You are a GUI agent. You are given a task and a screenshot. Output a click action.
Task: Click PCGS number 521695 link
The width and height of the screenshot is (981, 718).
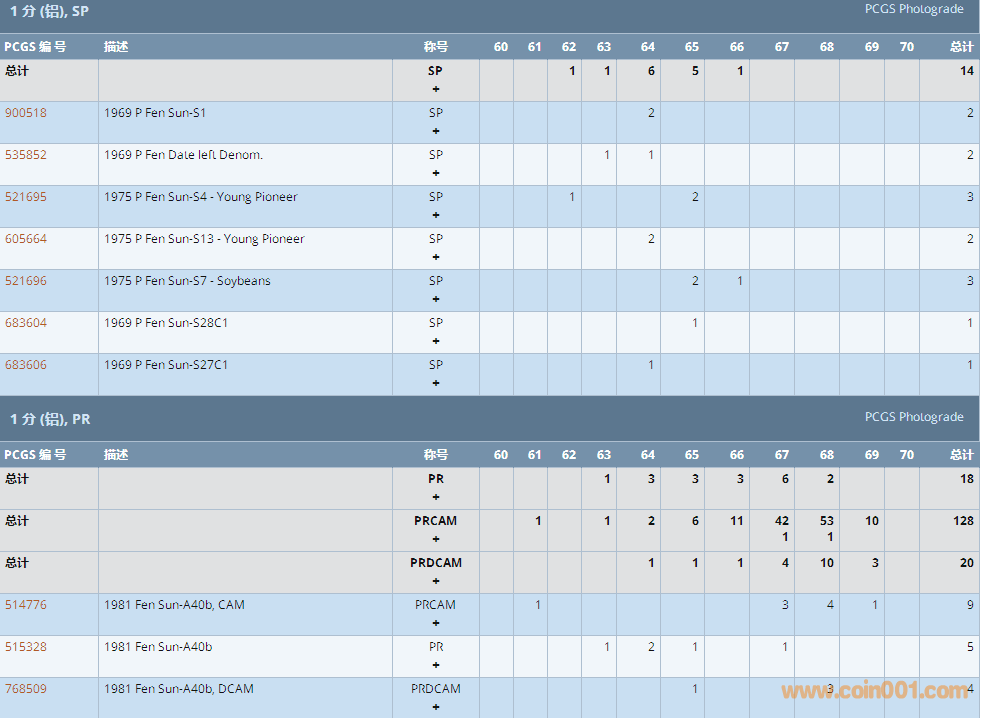point(26,197)
